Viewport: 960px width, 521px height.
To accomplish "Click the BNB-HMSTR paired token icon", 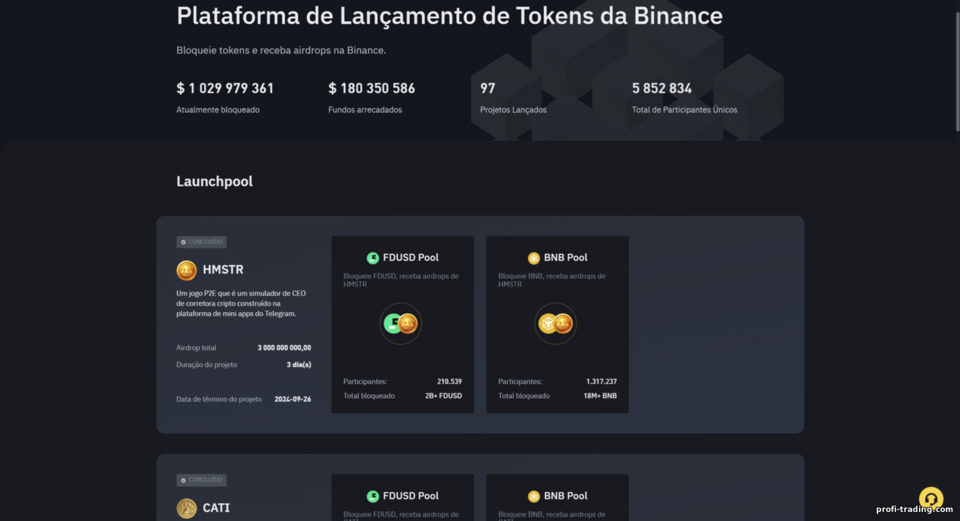I will tap(555, 323).
